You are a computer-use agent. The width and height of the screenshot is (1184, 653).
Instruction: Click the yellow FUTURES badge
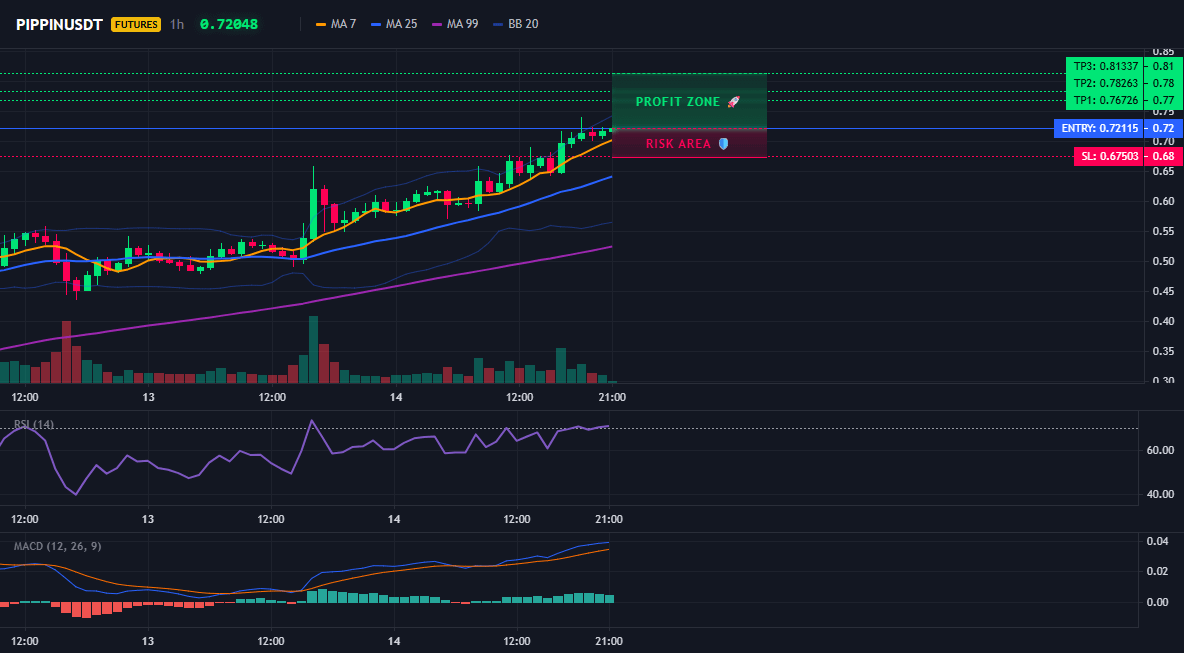[136, 24]
